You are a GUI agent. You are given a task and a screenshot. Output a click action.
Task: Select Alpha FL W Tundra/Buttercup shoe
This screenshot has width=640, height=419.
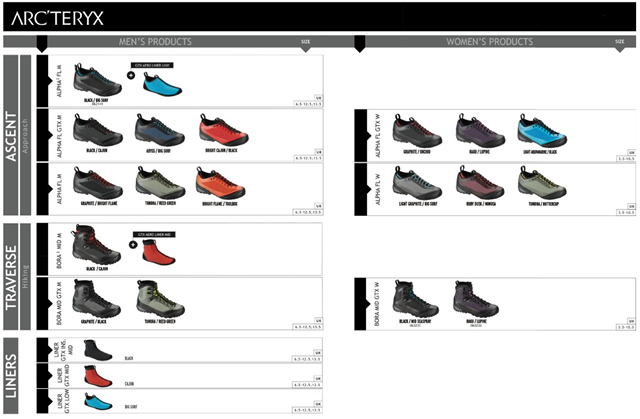click(542, 183)
